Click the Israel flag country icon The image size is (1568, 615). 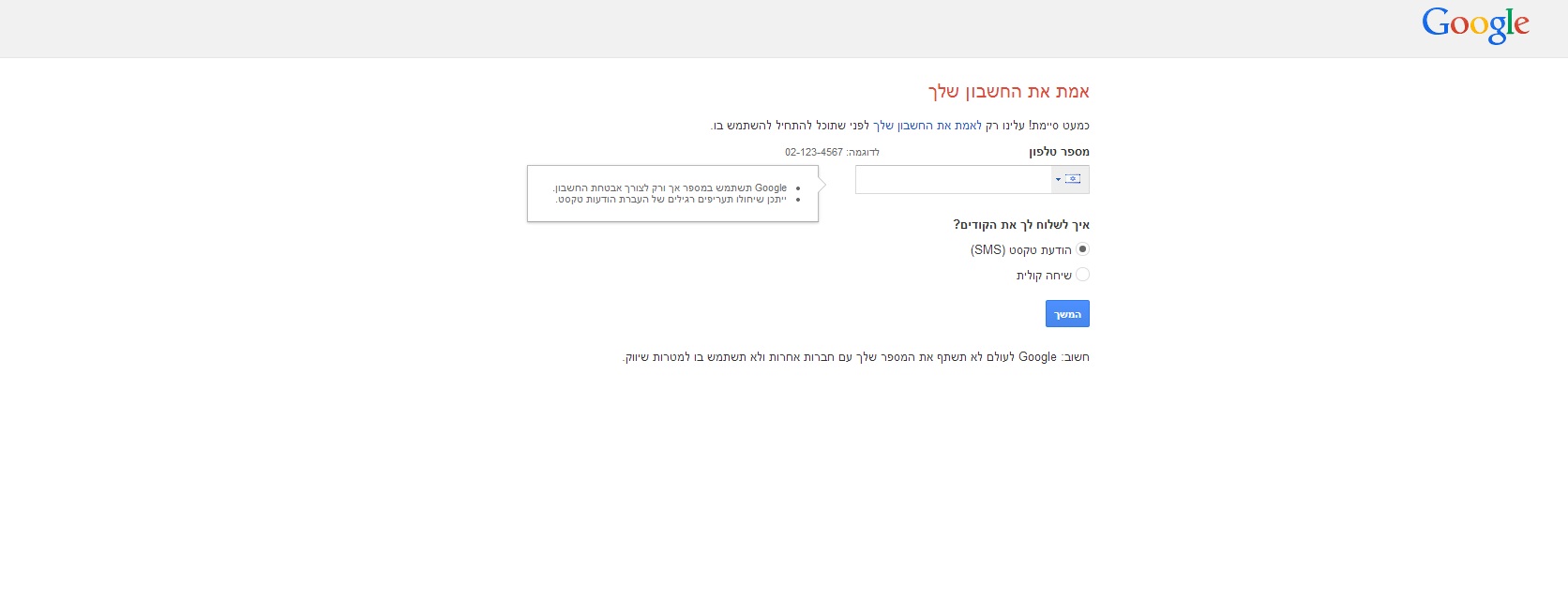1074,179
